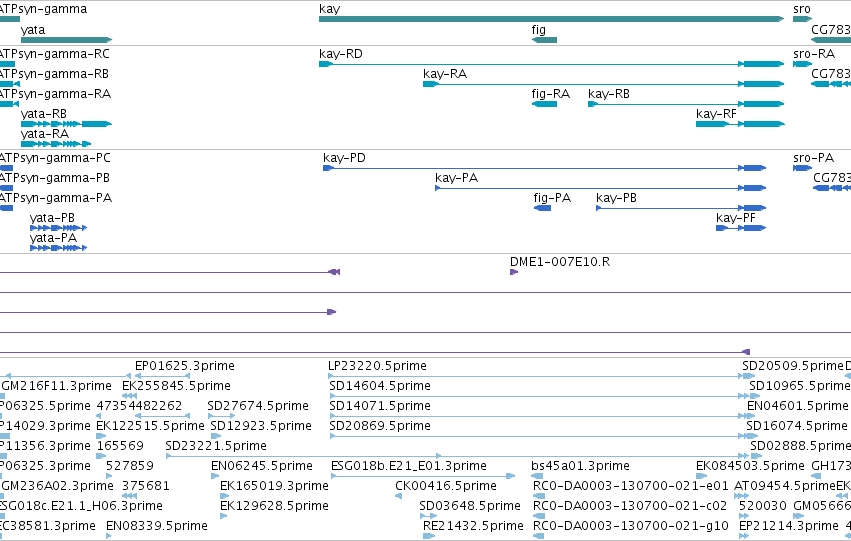Image resolution: width=851 pixels, height=541 pixels.
Task: Click the ESG018b.E21_E01.3prime EST
Action: click(423, 476)
